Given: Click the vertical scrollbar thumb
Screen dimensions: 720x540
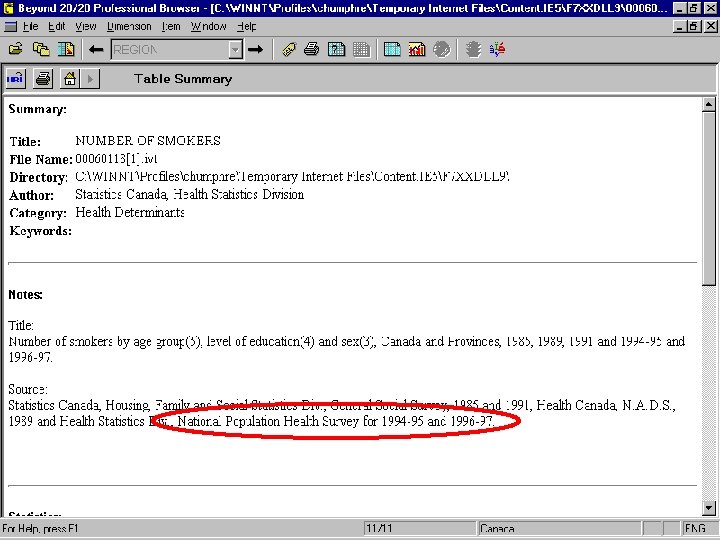Looking at the screenshot, I should pyautogui.click(x=709, y=198).
